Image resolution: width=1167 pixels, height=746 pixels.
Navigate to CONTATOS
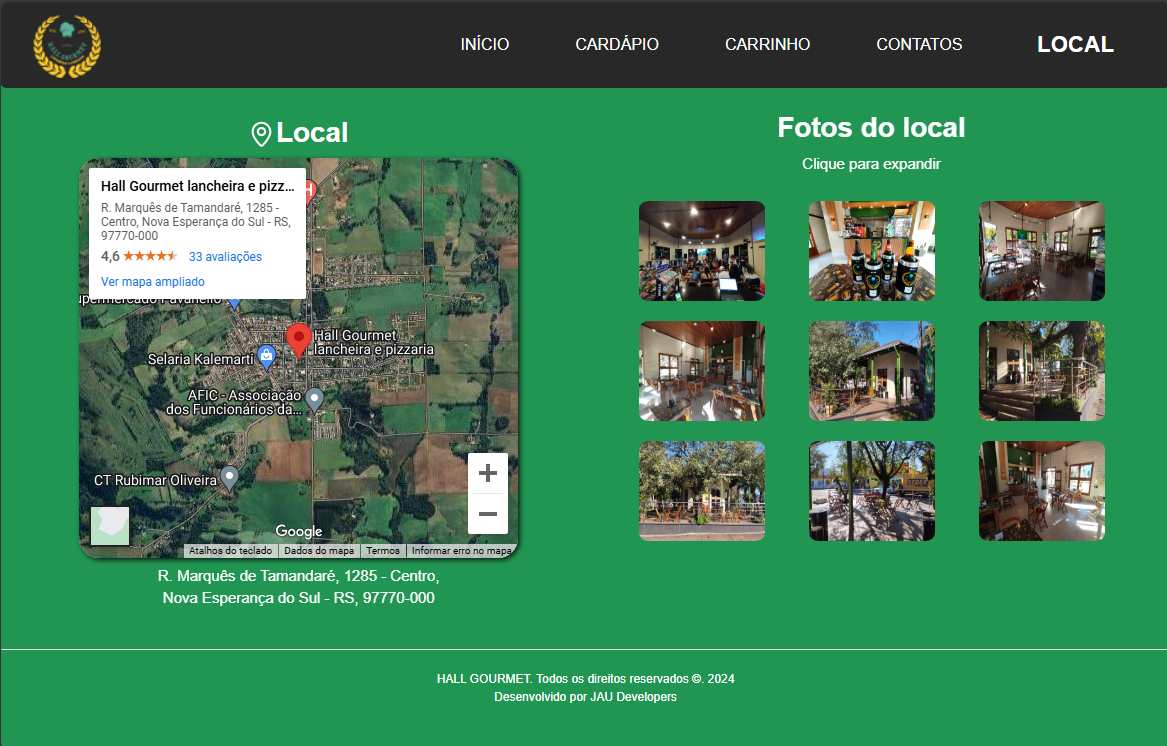tap(919, 45)
